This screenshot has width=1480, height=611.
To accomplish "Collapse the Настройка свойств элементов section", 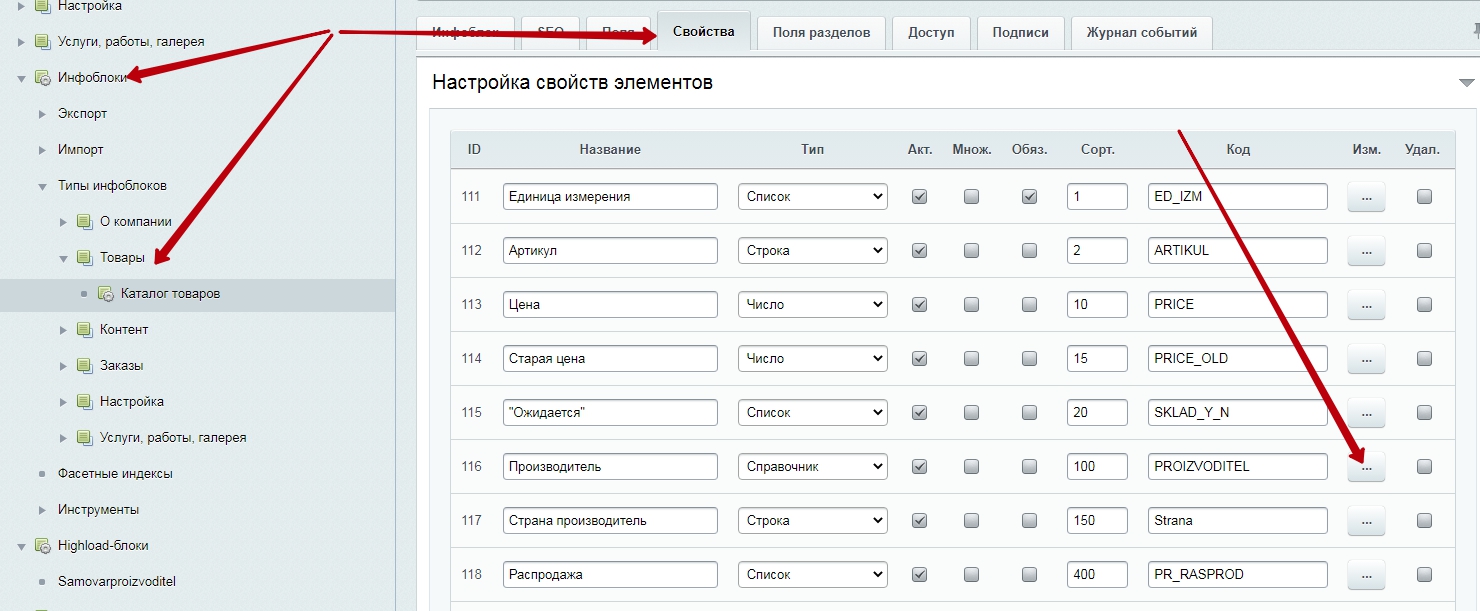I will pyautogui.click(x=1466, y=83).
